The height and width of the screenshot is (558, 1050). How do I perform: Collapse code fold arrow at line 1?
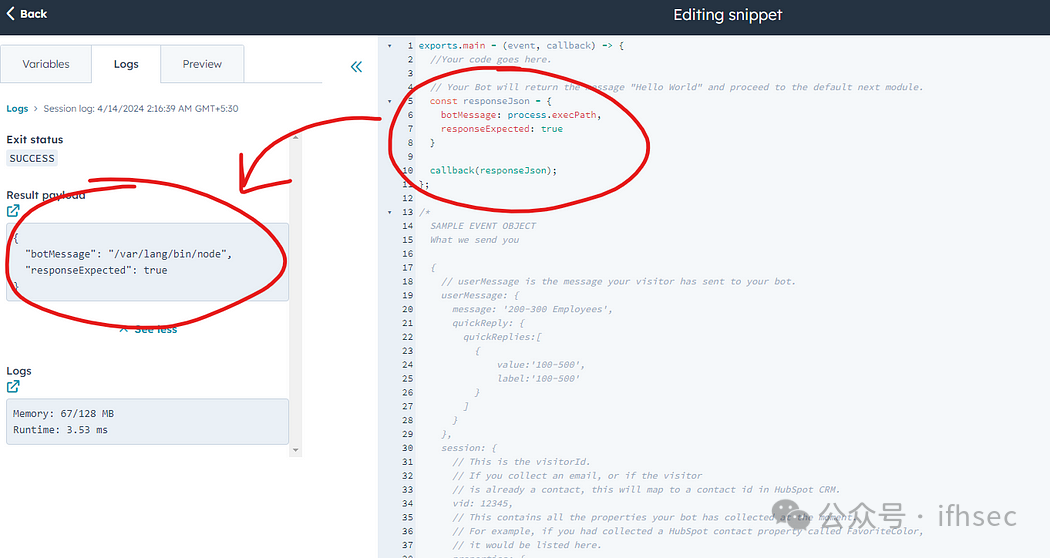(x=390, y=46)
